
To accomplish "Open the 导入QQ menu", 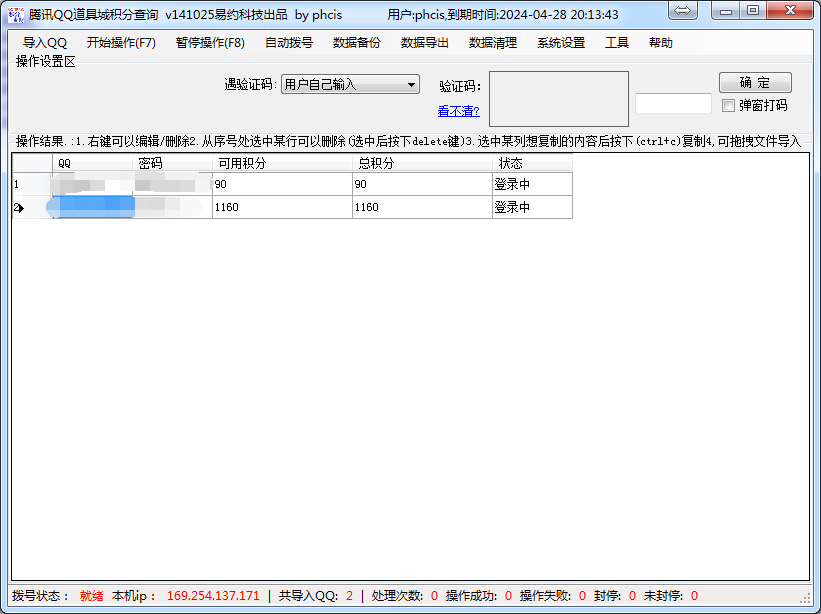I will (45, 43).
